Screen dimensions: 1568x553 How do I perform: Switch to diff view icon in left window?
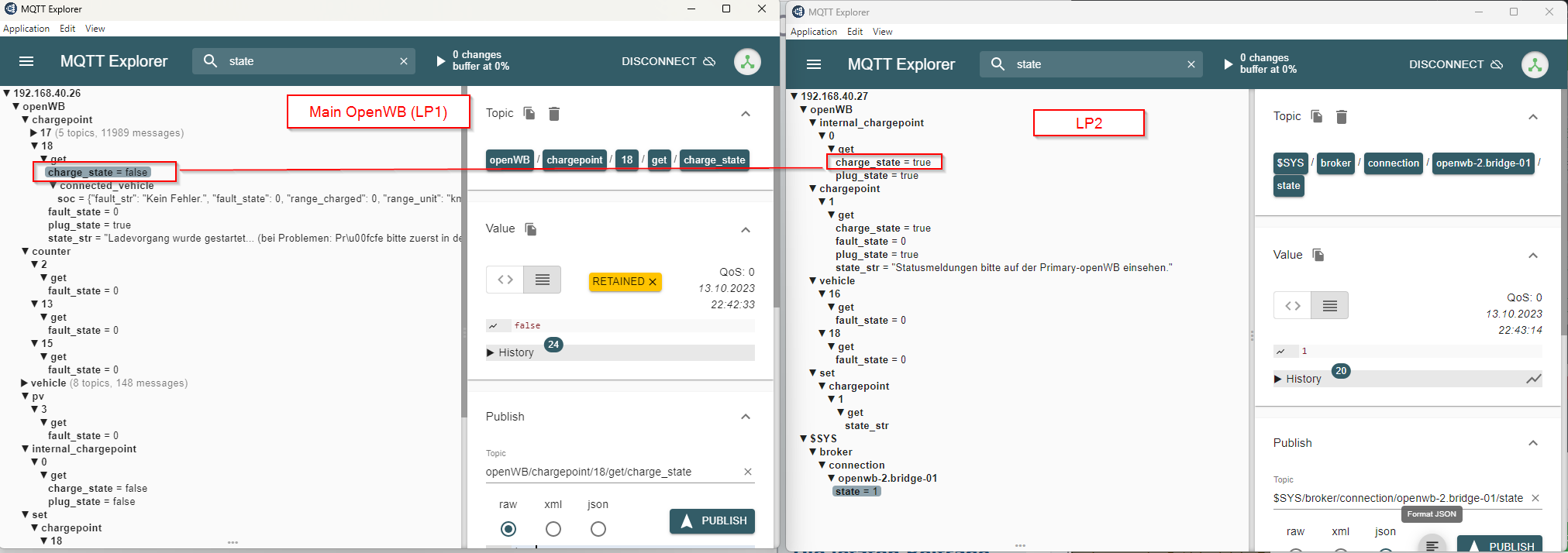click(505, 280)
